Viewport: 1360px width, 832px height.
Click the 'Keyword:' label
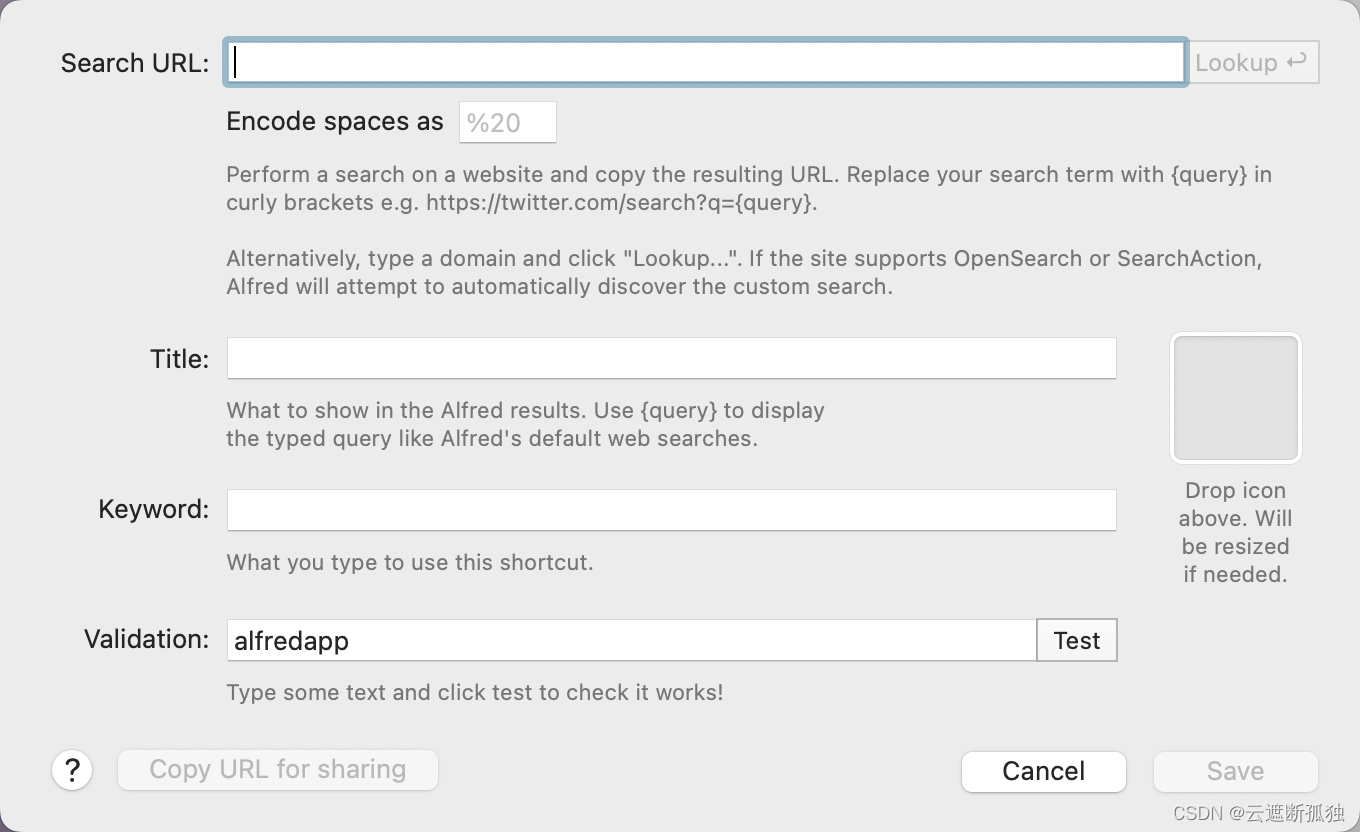coord(154,509)
